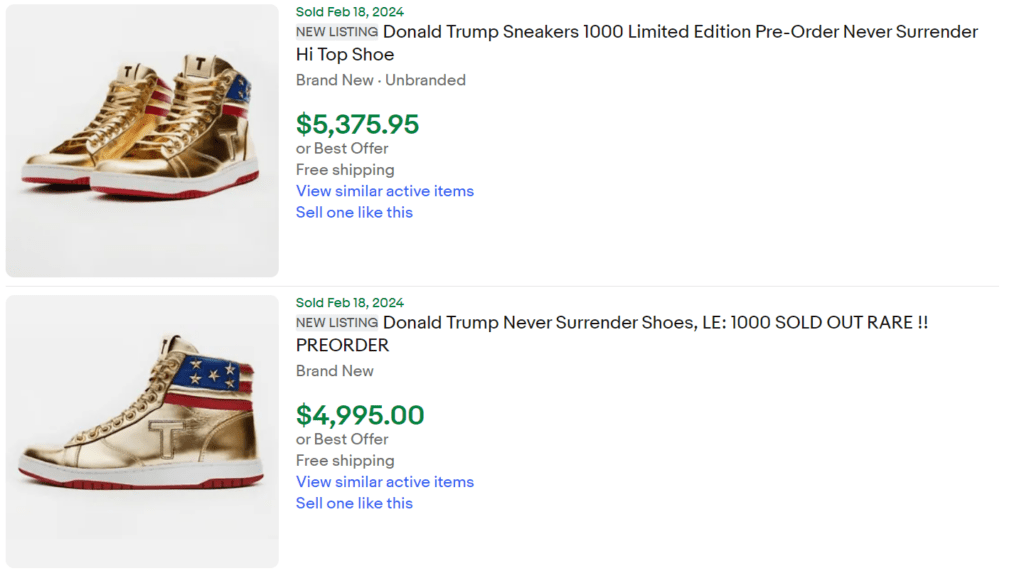Click 'View similar active items' for the $5,375.95 listing
Screen dimensions: 1024x576
(385, 191)
